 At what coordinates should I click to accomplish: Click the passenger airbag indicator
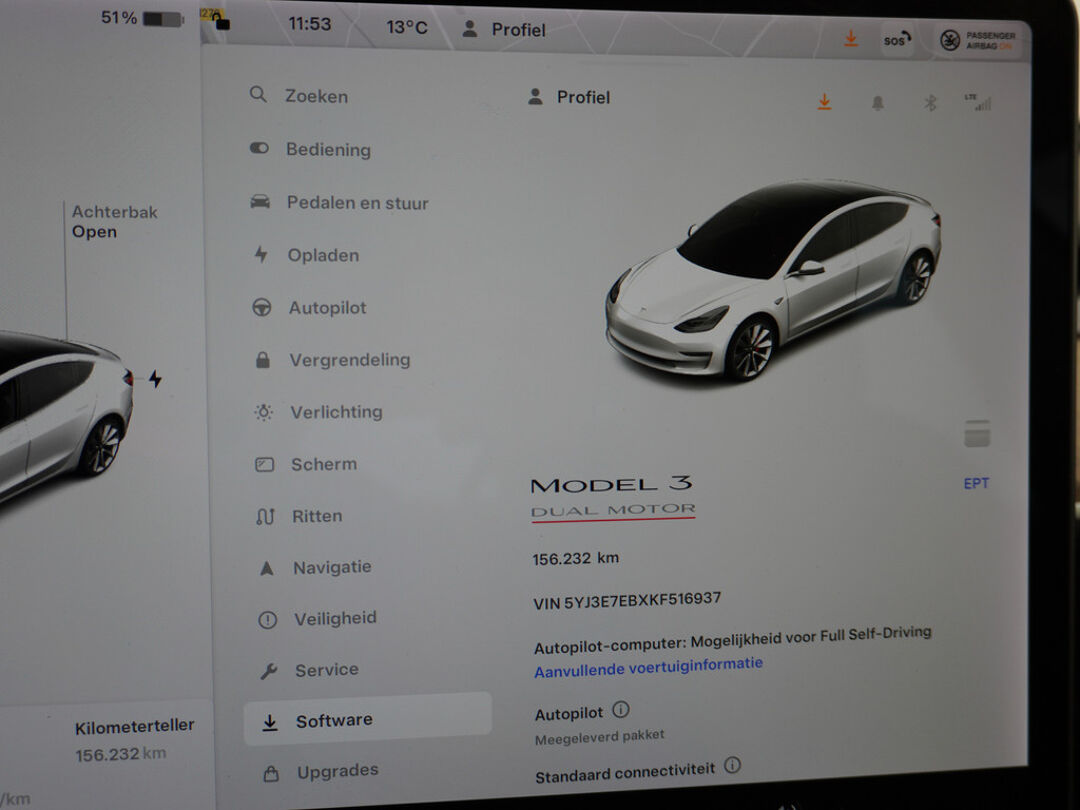tap(978, 41)
